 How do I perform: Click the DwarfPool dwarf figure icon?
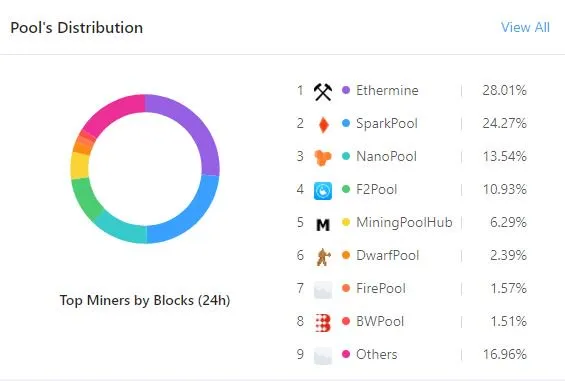pos(323,257)
